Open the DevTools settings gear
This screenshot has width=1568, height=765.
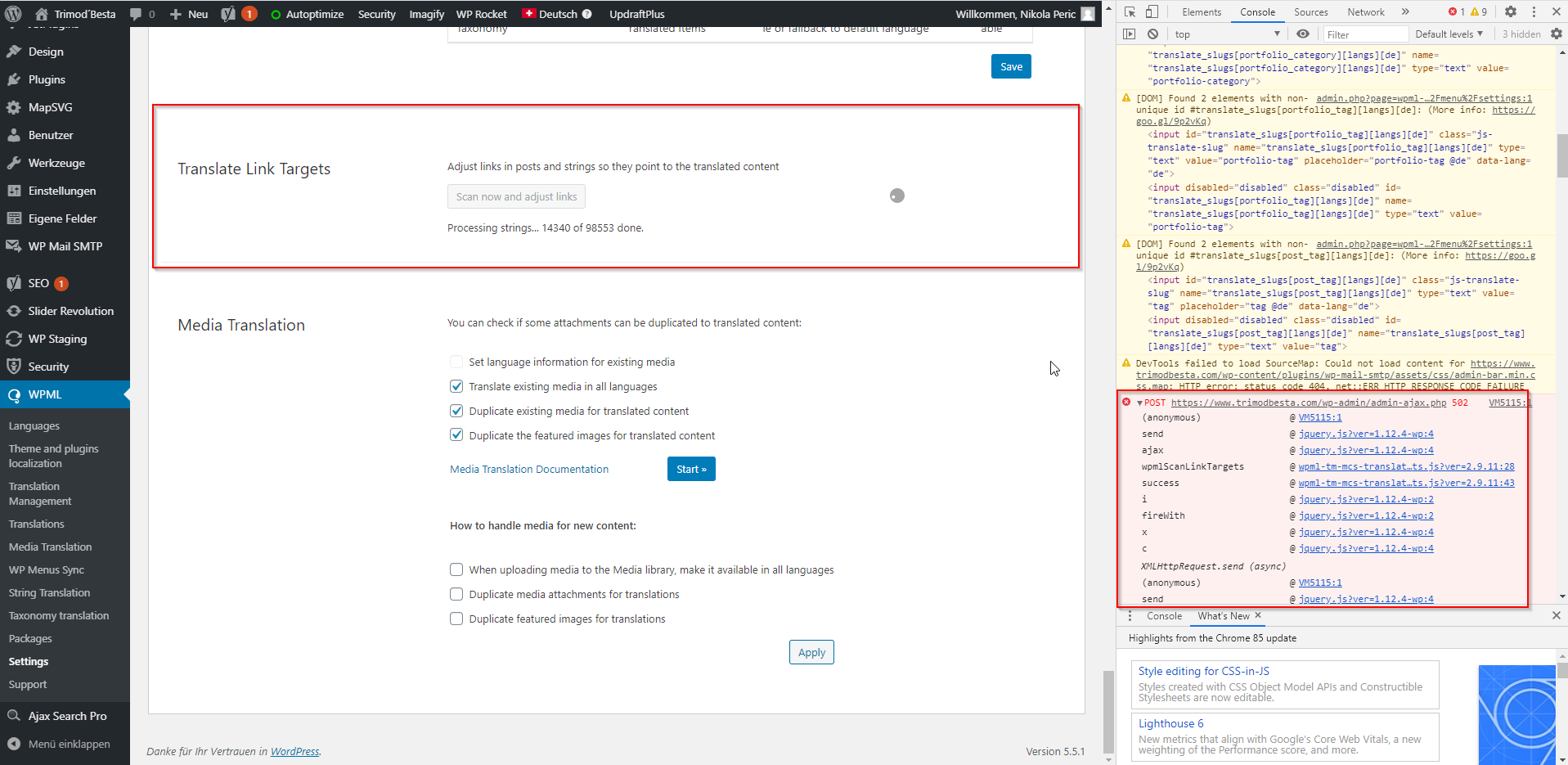pyautogui.click(x=1511, y=11)
